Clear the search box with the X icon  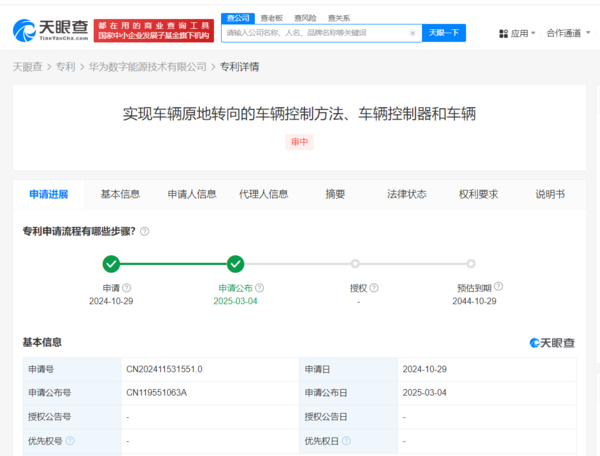(x=413, y=33)
